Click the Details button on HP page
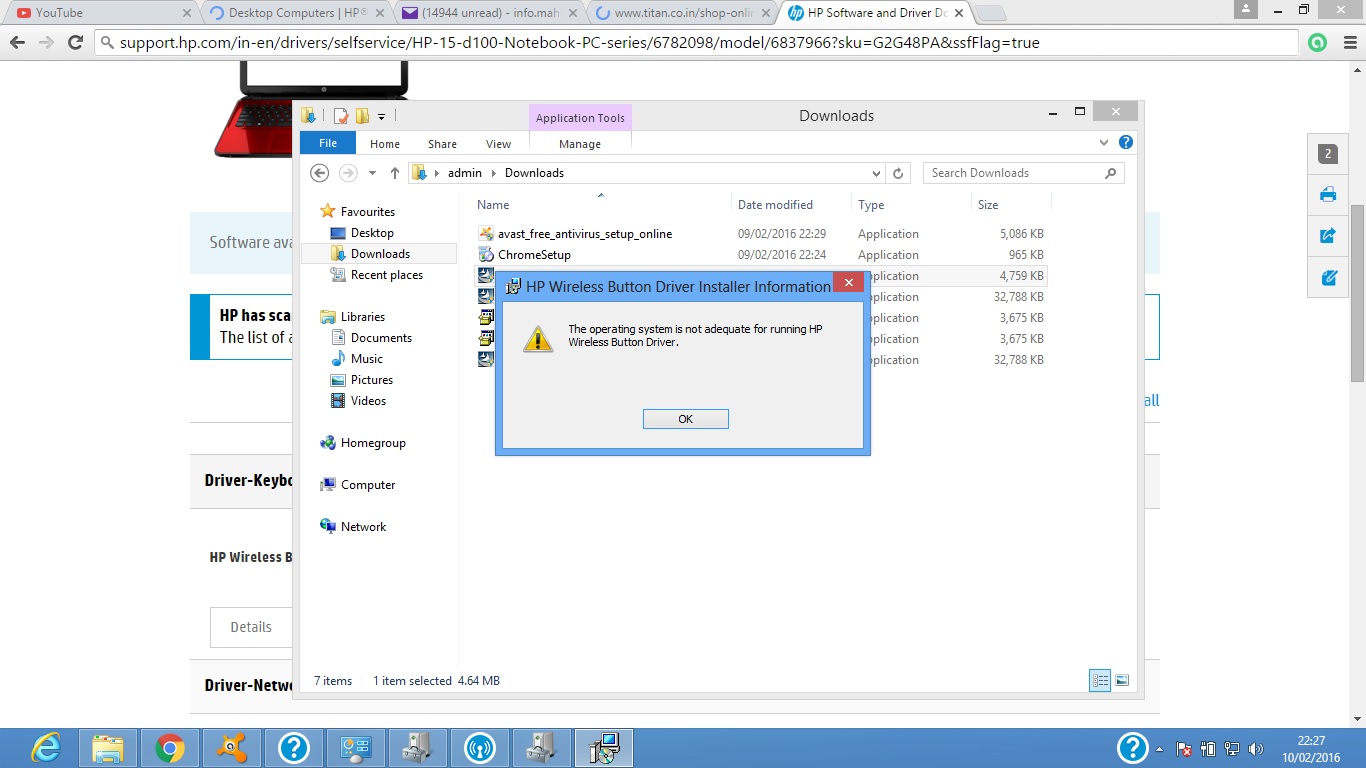1366x768 pixels. (x=251, y=627)
